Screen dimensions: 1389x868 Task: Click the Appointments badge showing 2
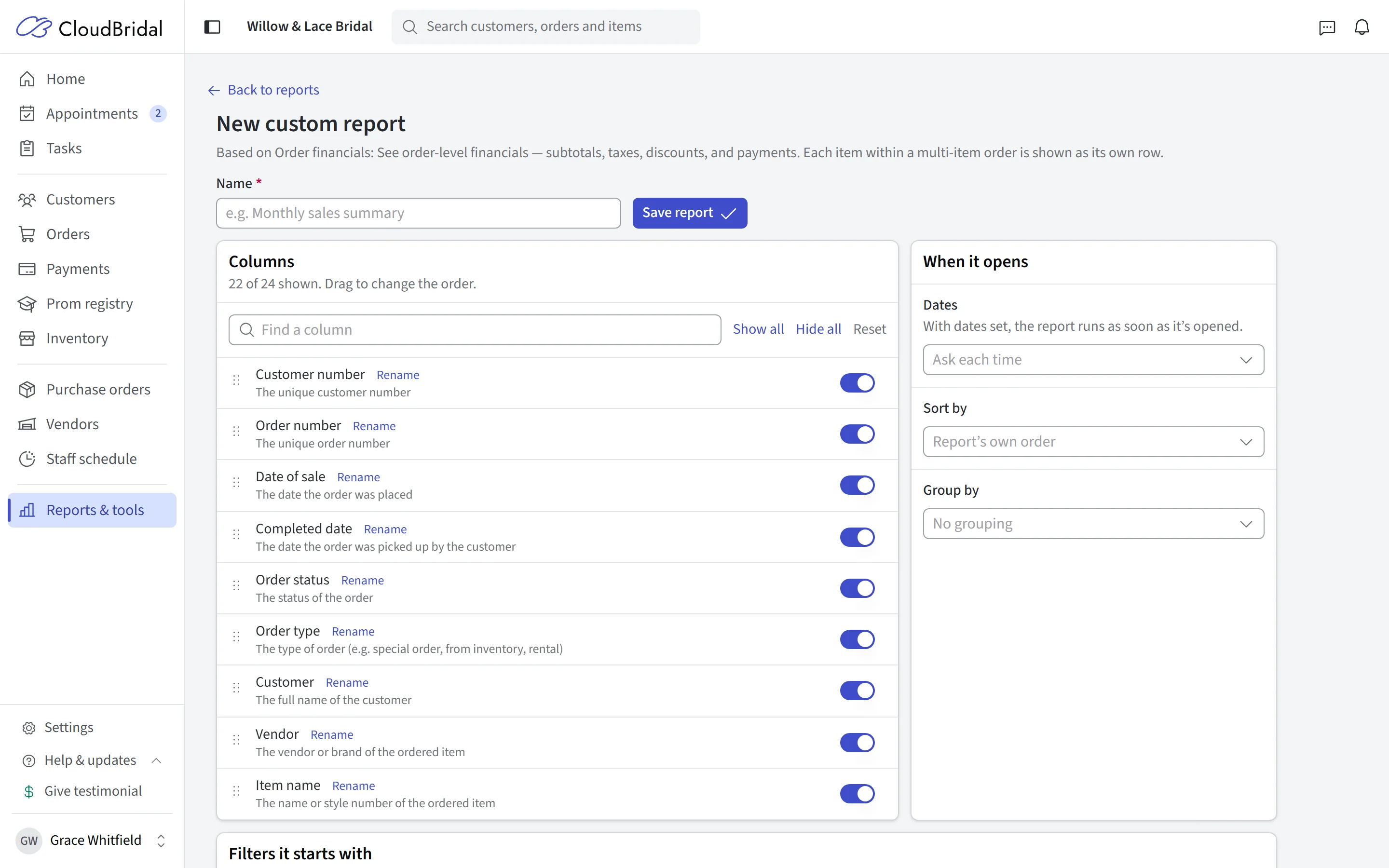pyautogui.click(x=158, y=114)
